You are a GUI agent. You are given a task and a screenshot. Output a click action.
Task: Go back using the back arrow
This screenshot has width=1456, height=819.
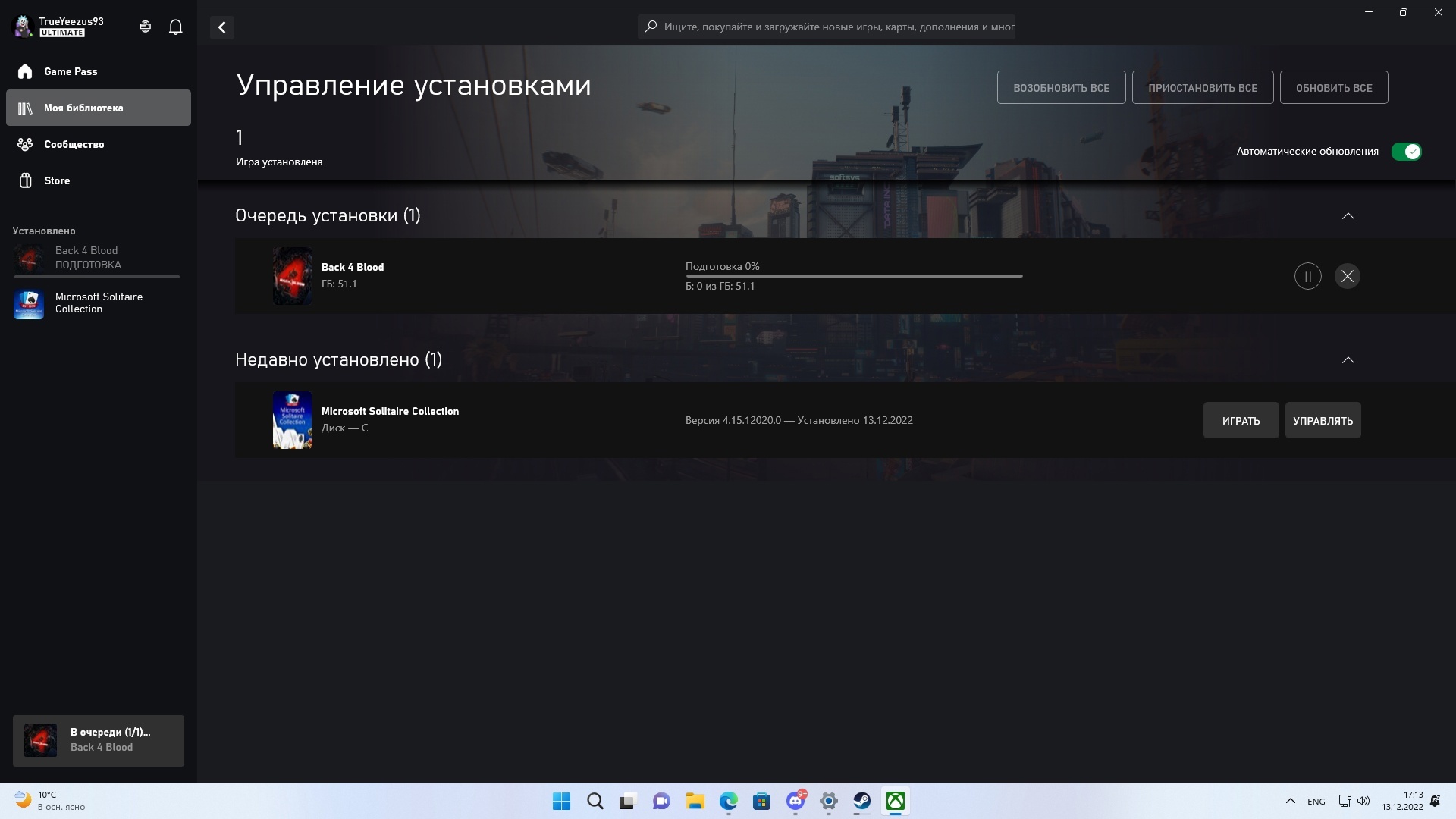[221, 27]
